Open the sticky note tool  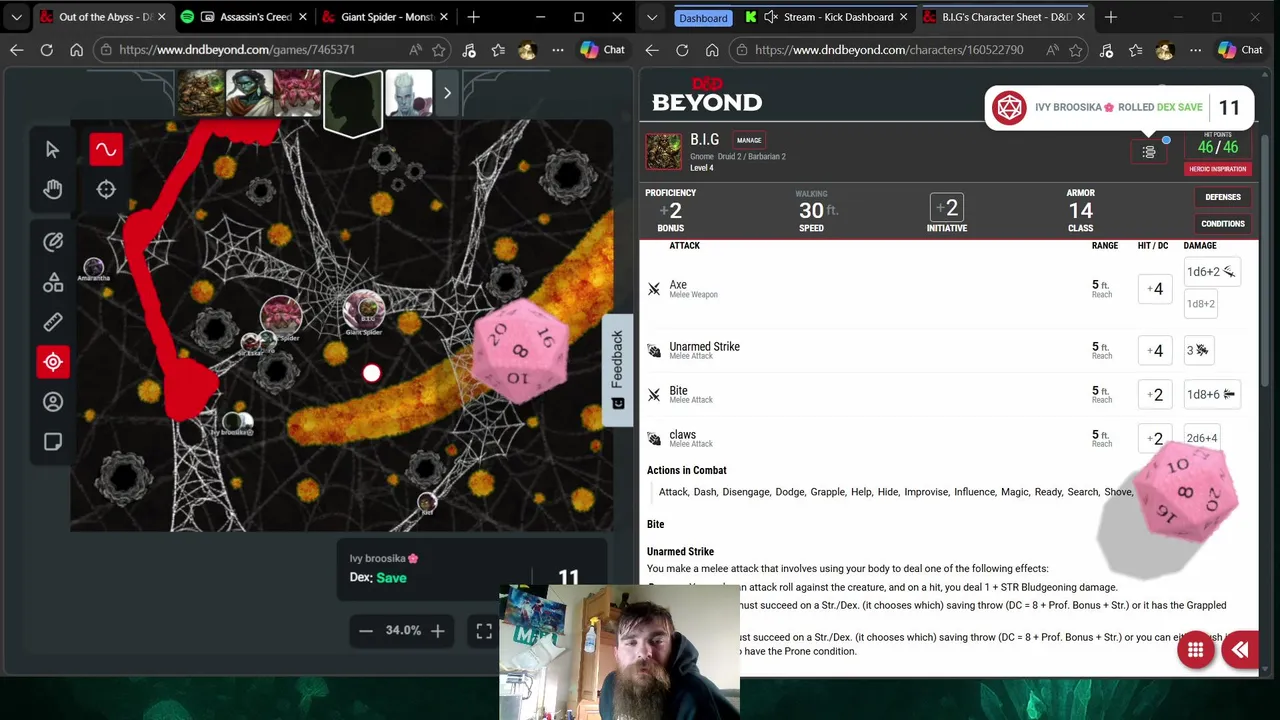point(53,442)
